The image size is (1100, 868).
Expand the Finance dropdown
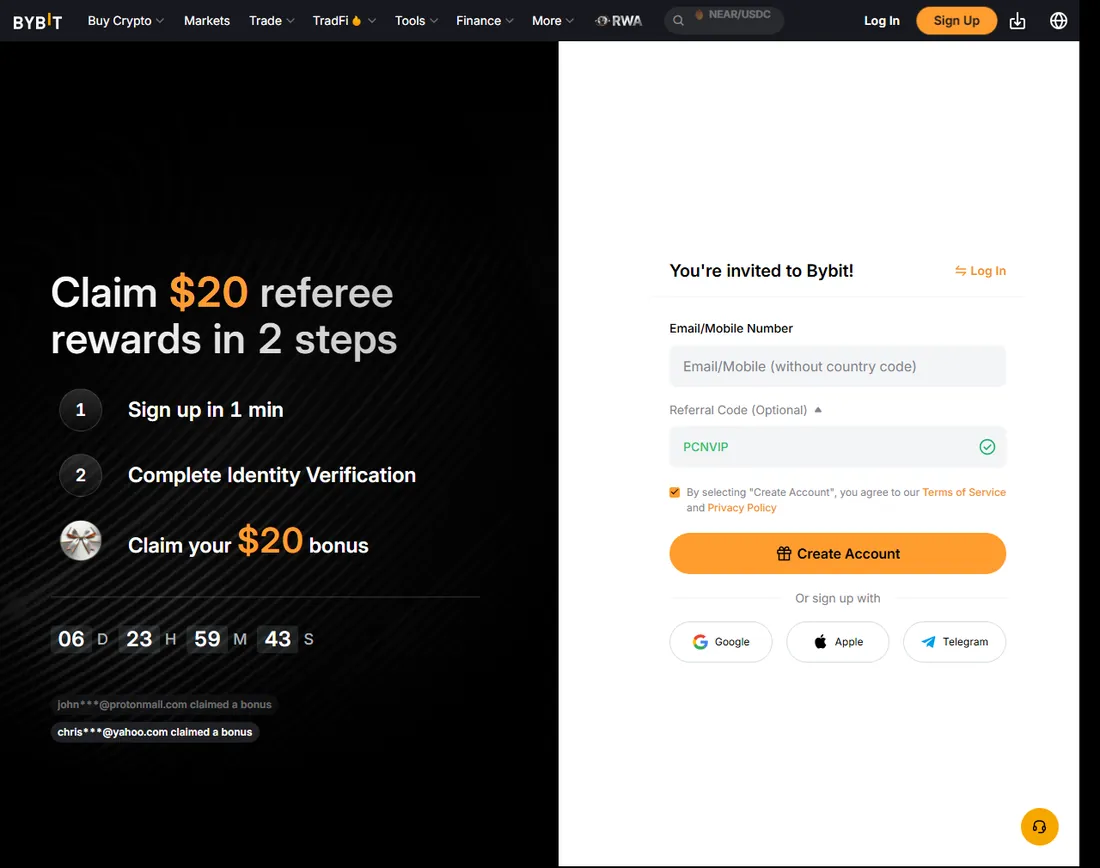click(x=485, y=21)
